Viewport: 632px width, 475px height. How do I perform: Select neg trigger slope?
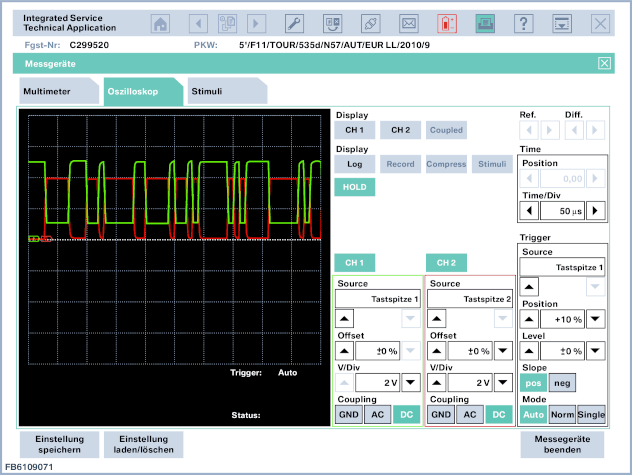562,383
